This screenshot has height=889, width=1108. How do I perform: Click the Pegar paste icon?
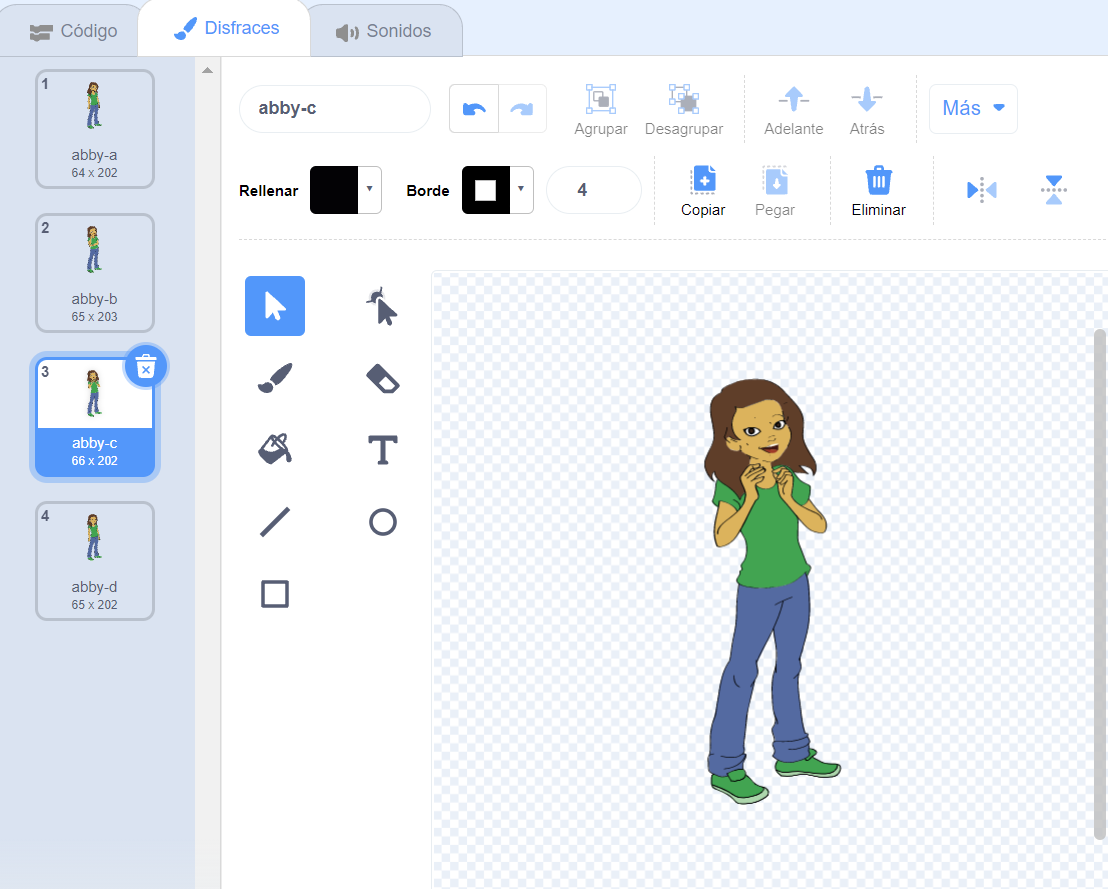(775, 180)
